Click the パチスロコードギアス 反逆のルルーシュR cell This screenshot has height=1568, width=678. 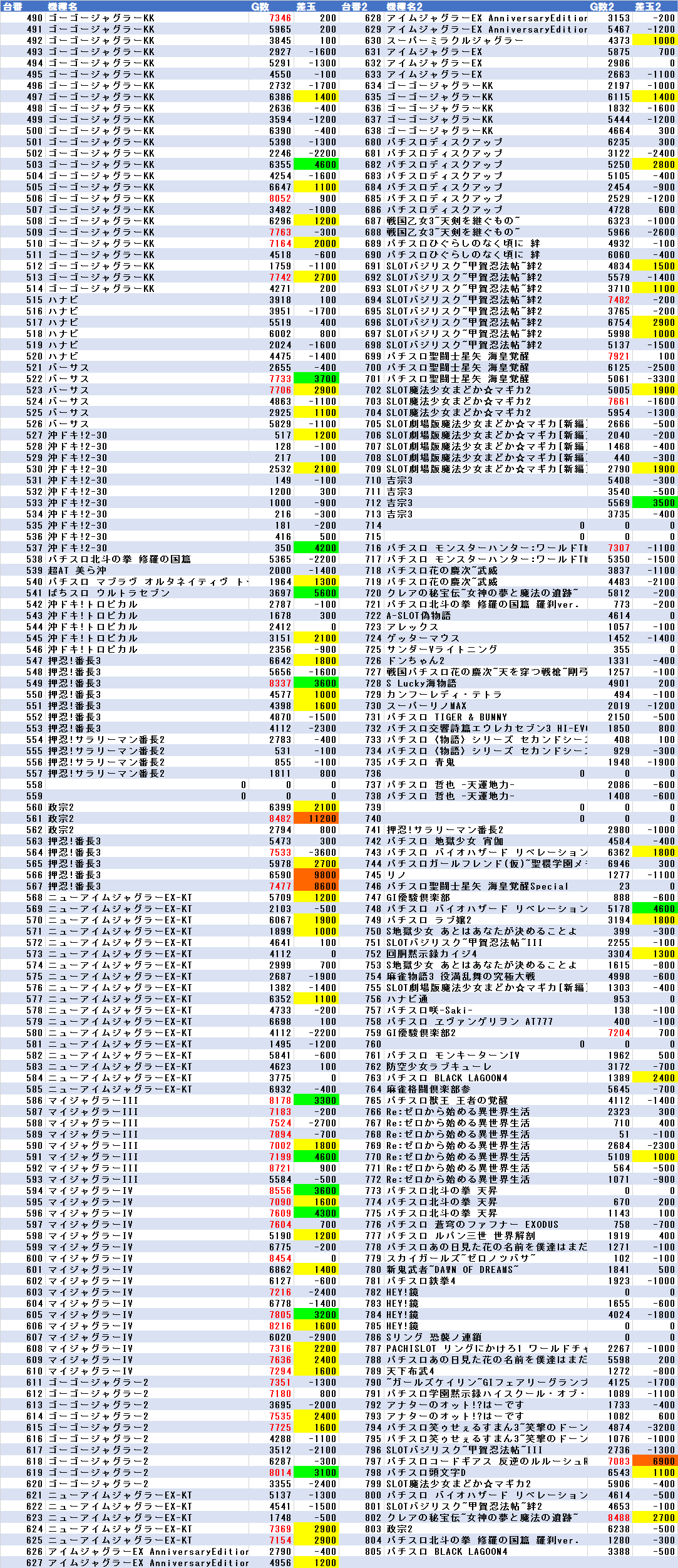pos(485,1461)
